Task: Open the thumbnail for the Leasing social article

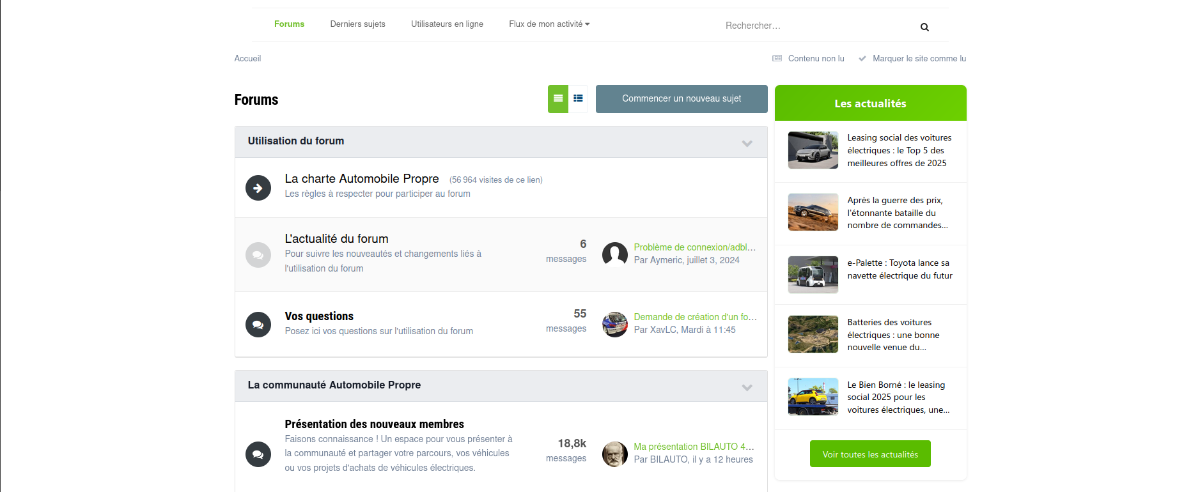Action: tap(813, 150)
